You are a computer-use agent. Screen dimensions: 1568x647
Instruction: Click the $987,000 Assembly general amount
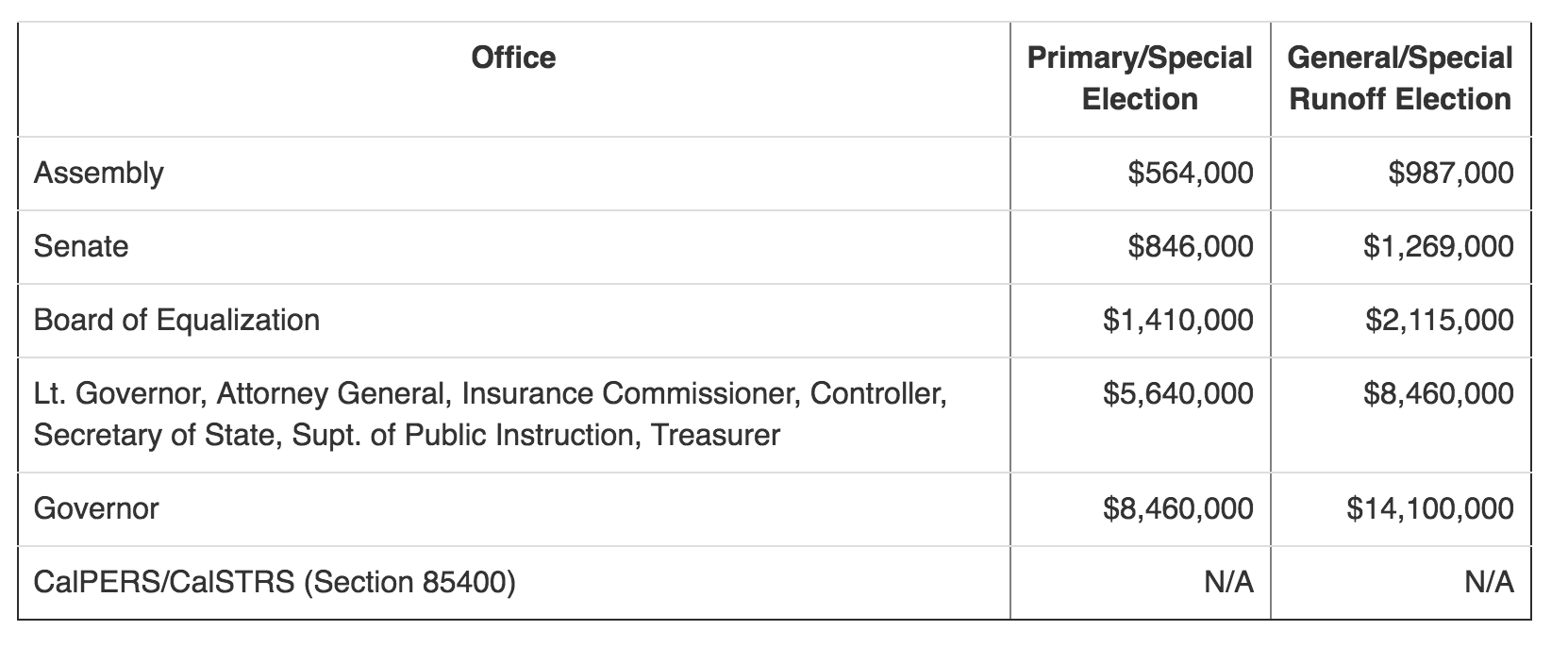tap(1451, 173)
